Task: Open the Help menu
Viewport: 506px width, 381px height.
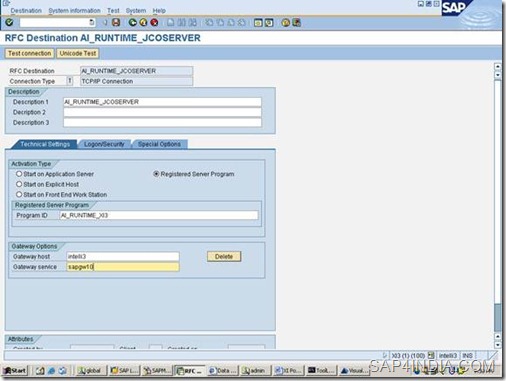Action: coord(159,11)
